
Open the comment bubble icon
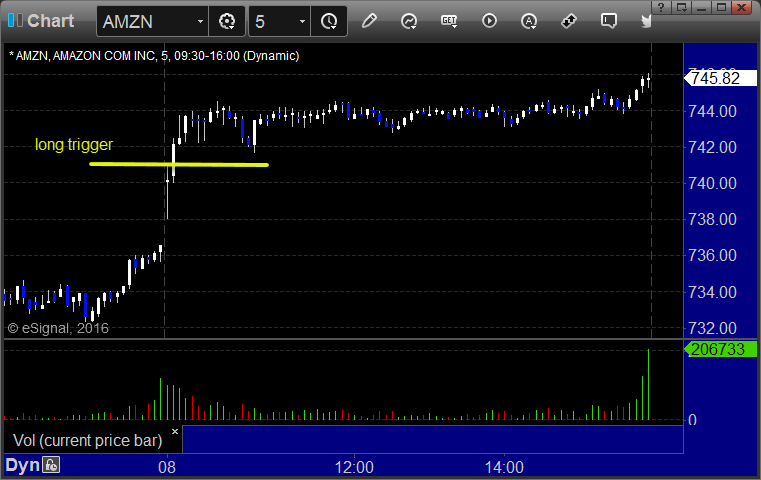click(609, 21)
